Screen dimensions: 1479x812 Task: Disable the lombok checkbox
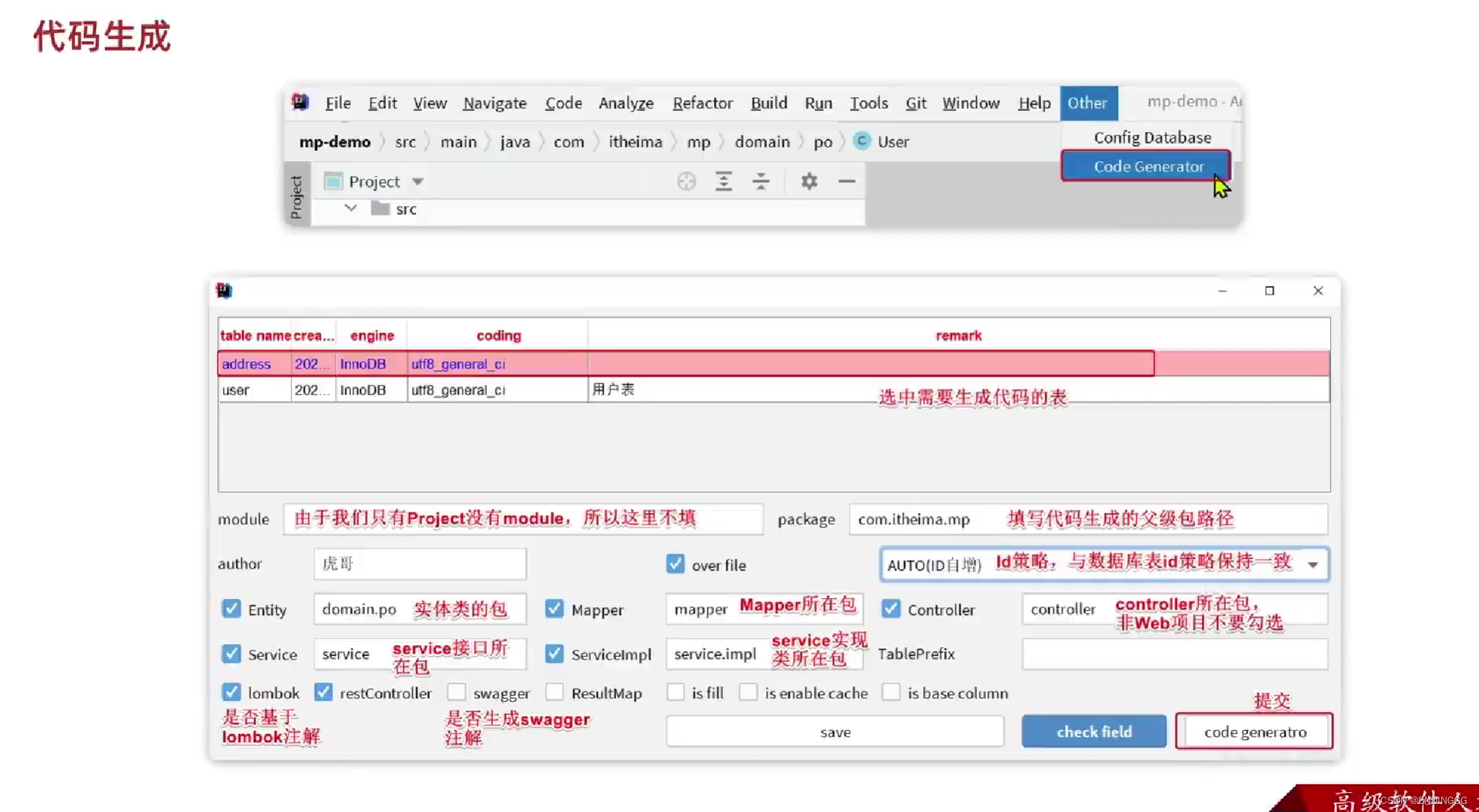[230, 692]
